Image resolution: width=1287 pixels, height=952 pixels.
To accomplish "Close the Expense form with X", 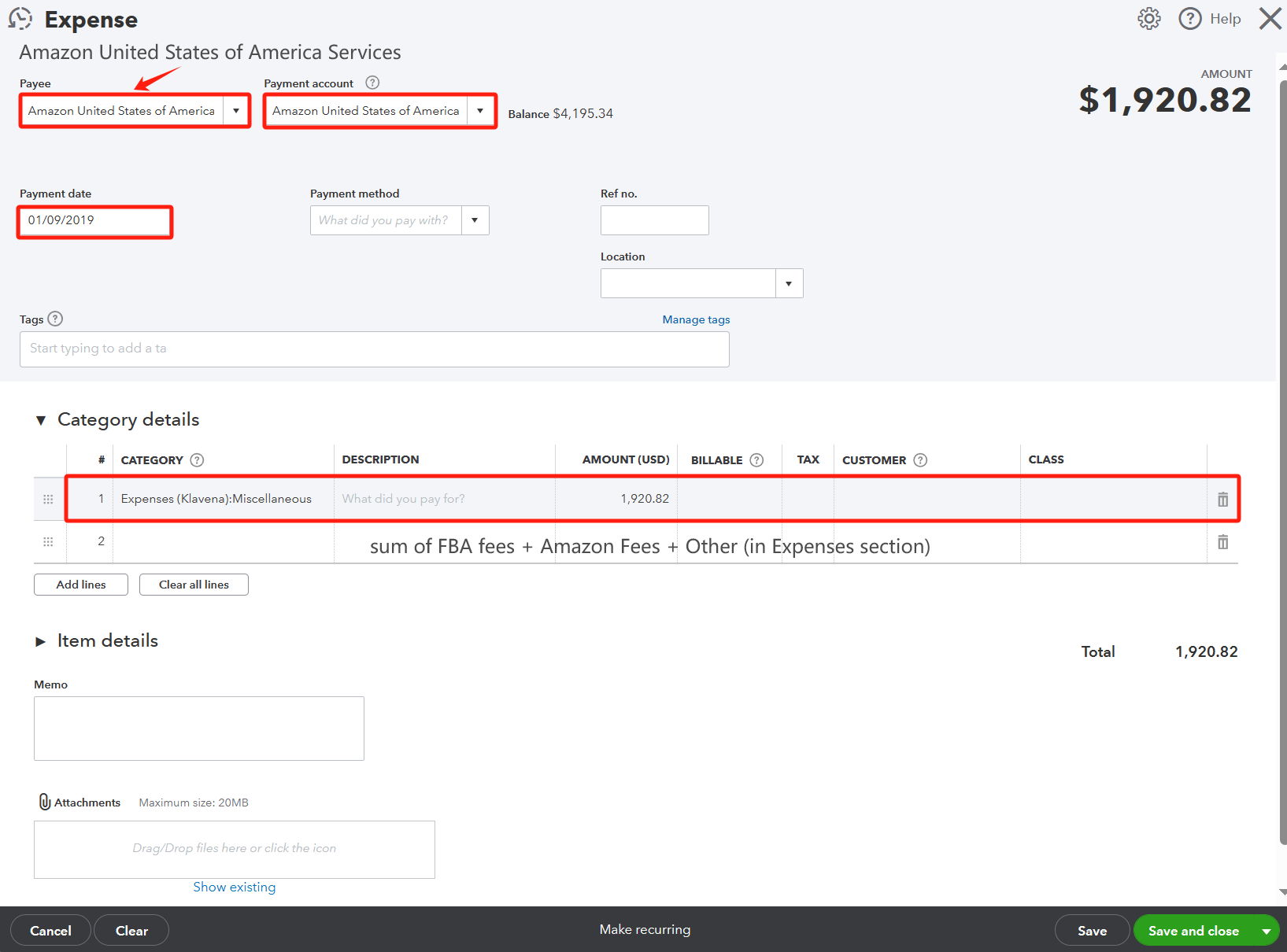I will [x=1270, y=19].
